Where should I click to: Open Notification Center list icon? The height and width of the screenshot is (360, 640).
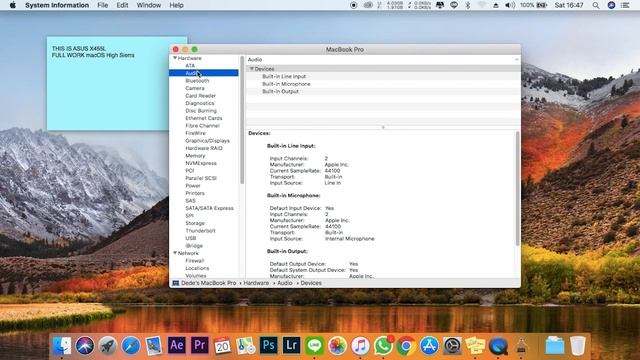pyautogui.click(x=625, y=5)
